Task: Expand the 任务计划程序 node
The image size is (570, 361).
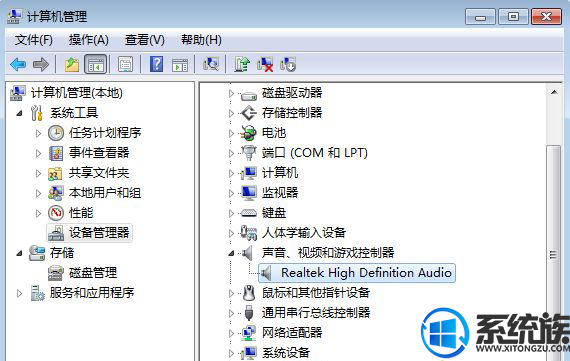Action: coord(39,133)
